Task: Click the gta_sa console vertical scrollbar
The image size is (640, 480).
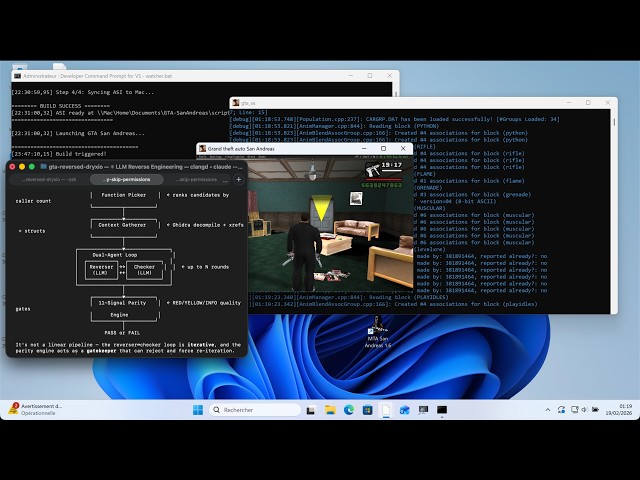Action: pyautogui.click(x=614, y=210)
